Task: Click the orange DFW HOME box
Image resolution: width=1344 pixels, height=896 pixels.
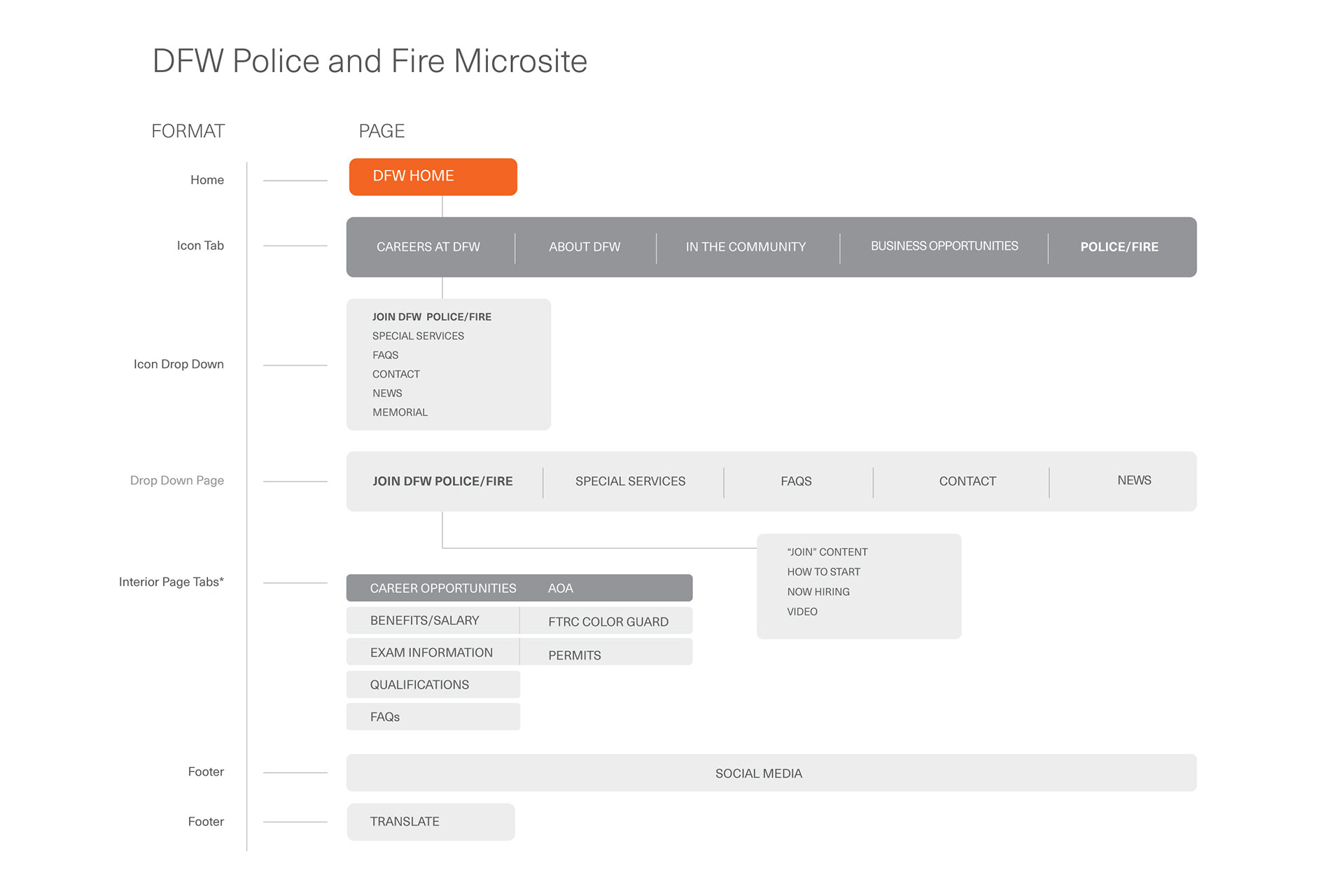Action: tap(433, 176)
